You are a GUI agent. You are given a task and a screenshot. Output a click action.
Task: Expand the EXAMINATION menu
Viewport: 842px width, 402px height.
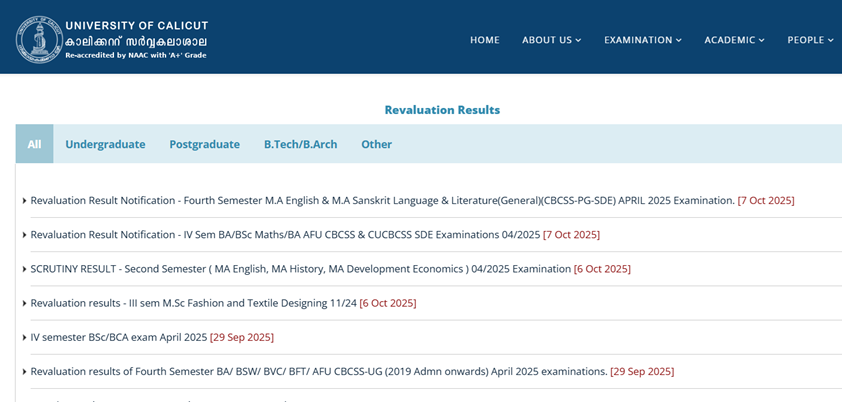[642, 40]
